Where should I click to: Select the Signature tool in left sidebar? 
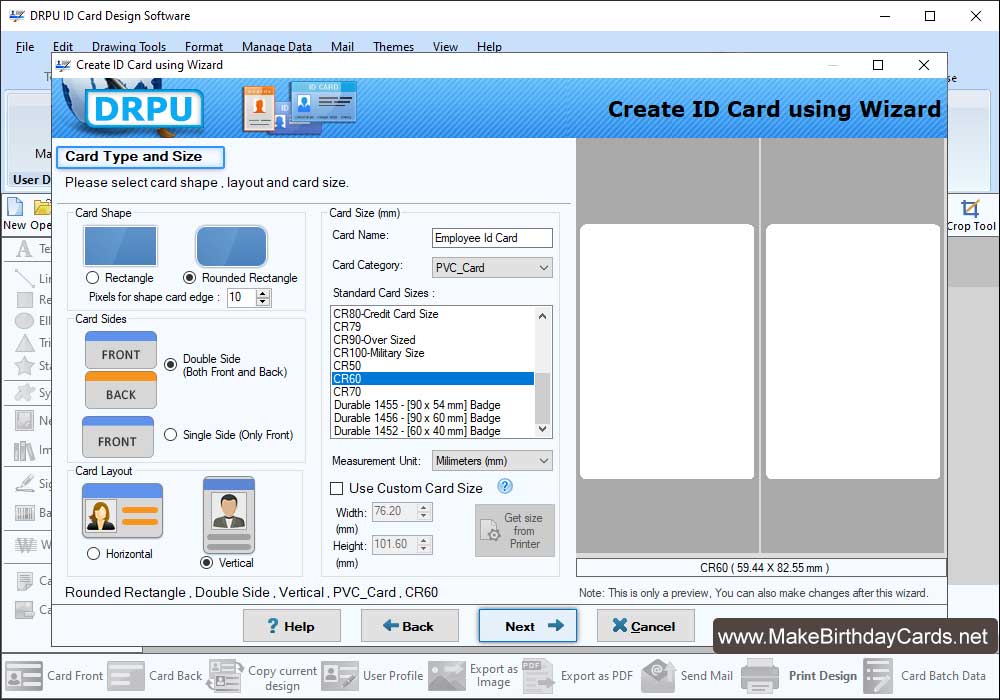pos(25,483)
